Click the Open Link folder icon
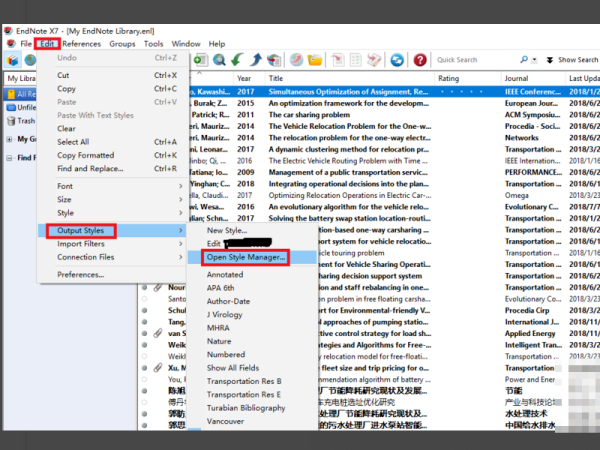 [315, 60]
